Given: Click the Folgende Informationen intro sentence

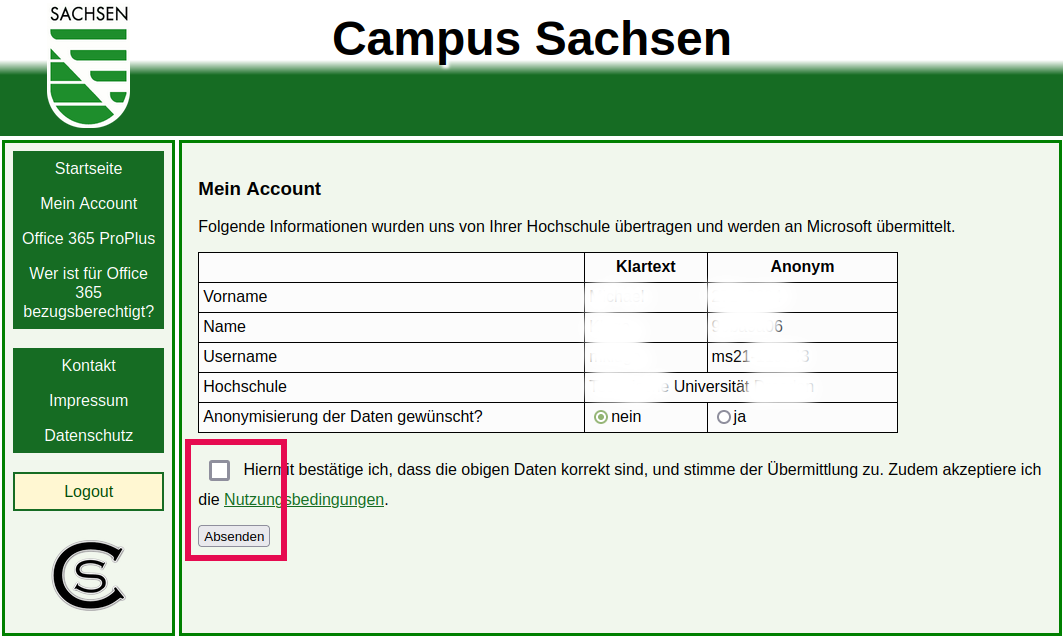Looking at the screenshot, I should point(576,226).
